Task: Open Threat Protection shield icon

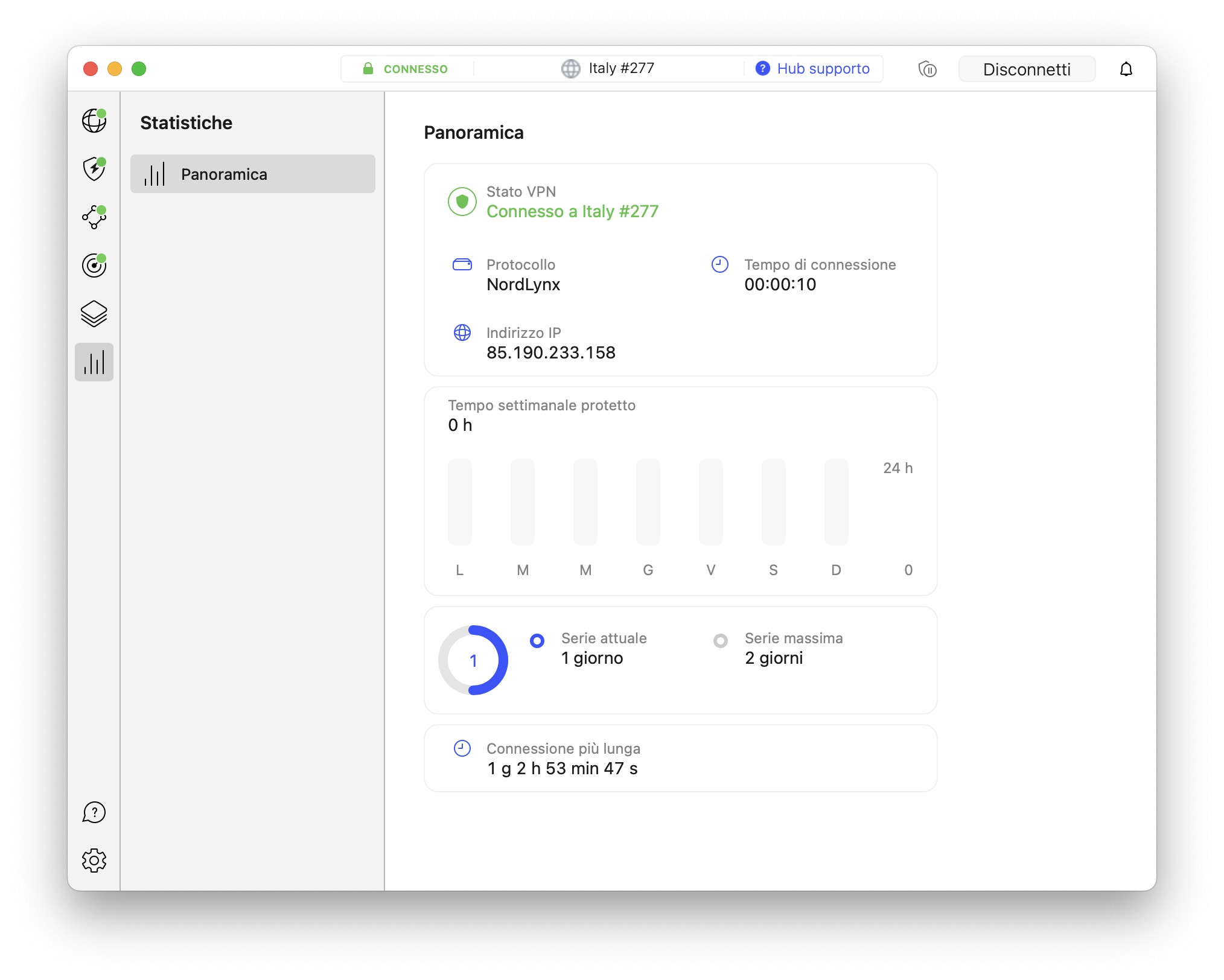Action: 94,169
